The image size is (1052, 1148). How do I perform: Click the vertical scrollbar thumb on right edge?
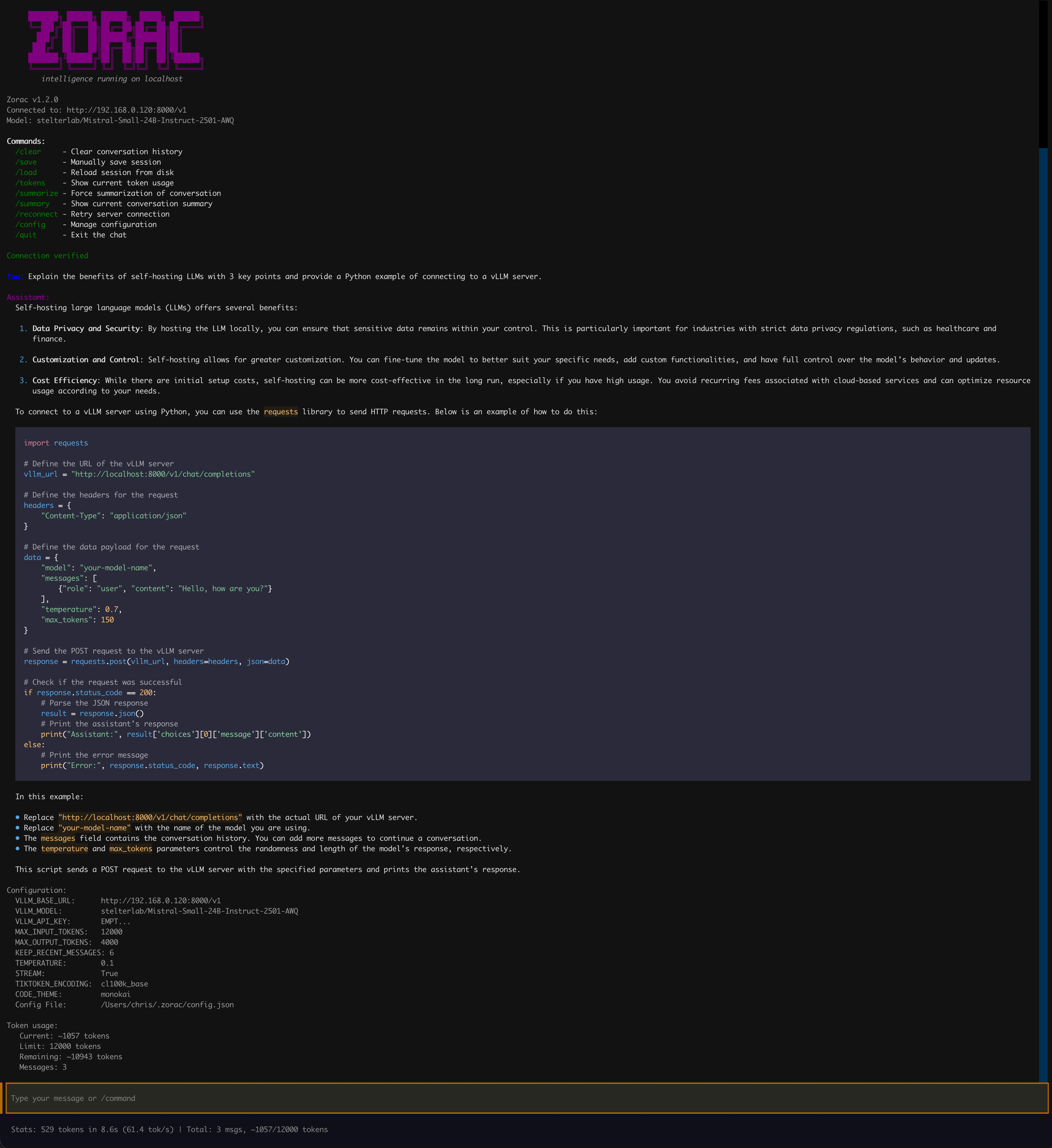tap(1043, 615)
